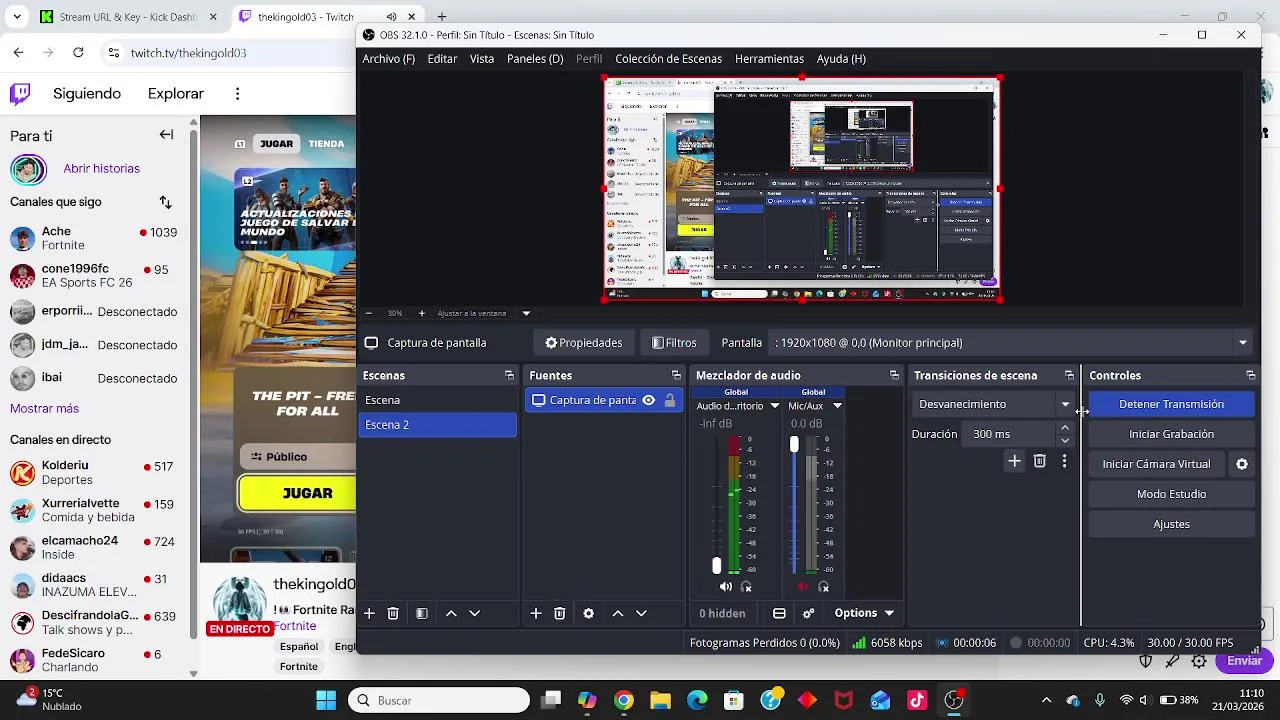Adjust the Mic/Aux volume slider
Viewport: 1280px width, 720px height.
tap(794, 444)
